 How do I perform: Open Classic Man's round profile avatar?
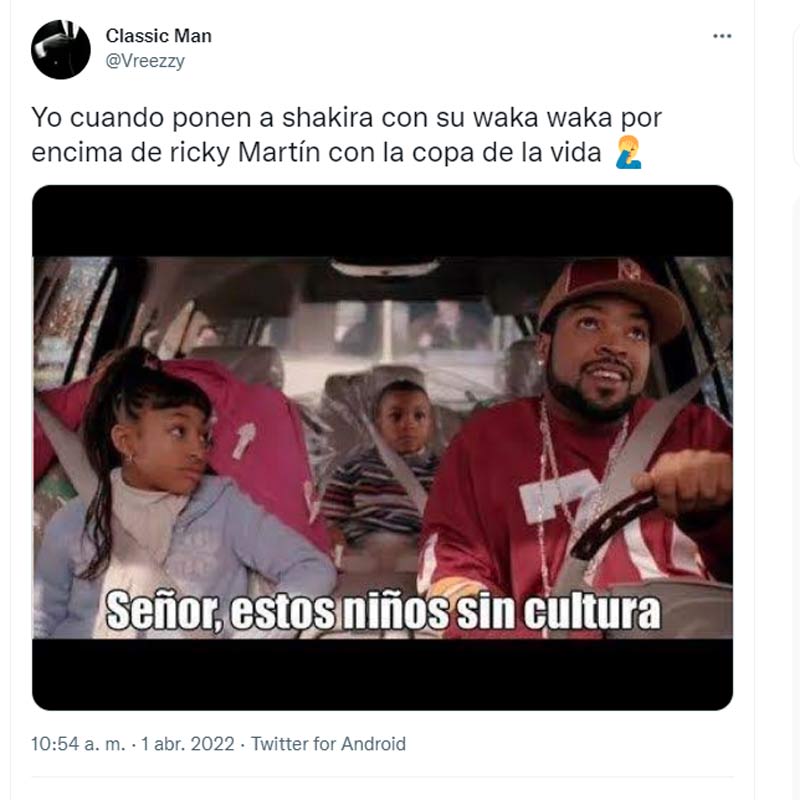click(x=61, y=49)
